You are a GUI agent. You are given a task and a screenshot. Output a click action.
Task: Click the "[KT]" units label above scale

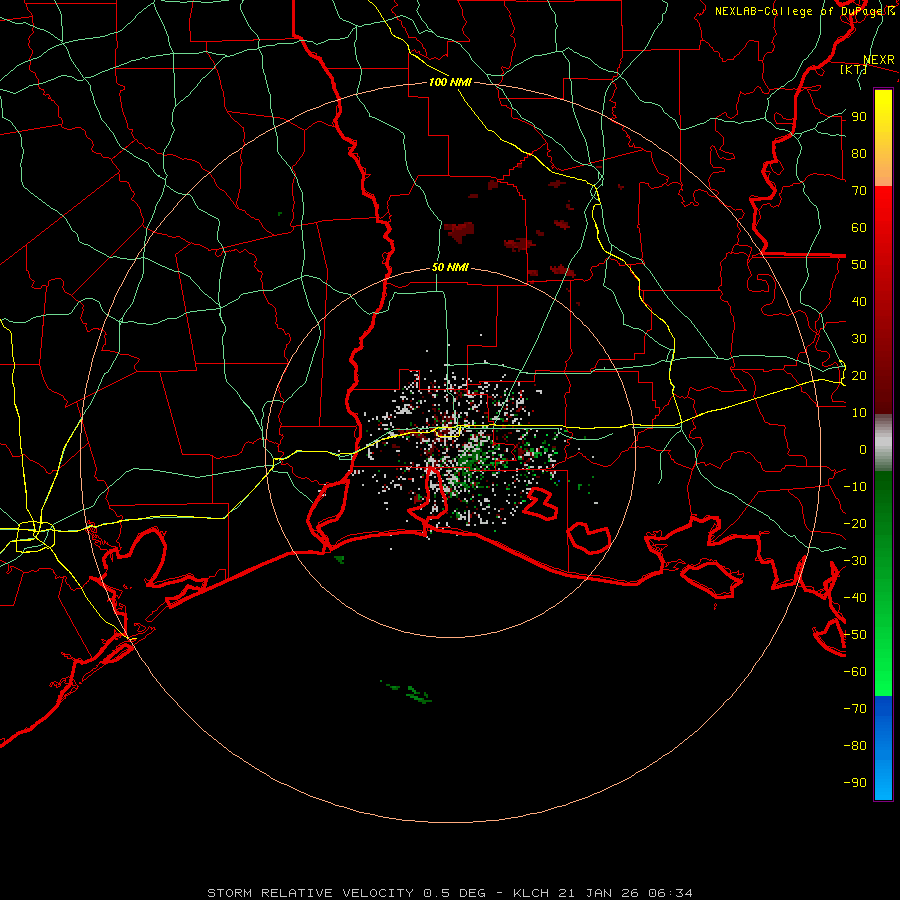coord(853,69)
